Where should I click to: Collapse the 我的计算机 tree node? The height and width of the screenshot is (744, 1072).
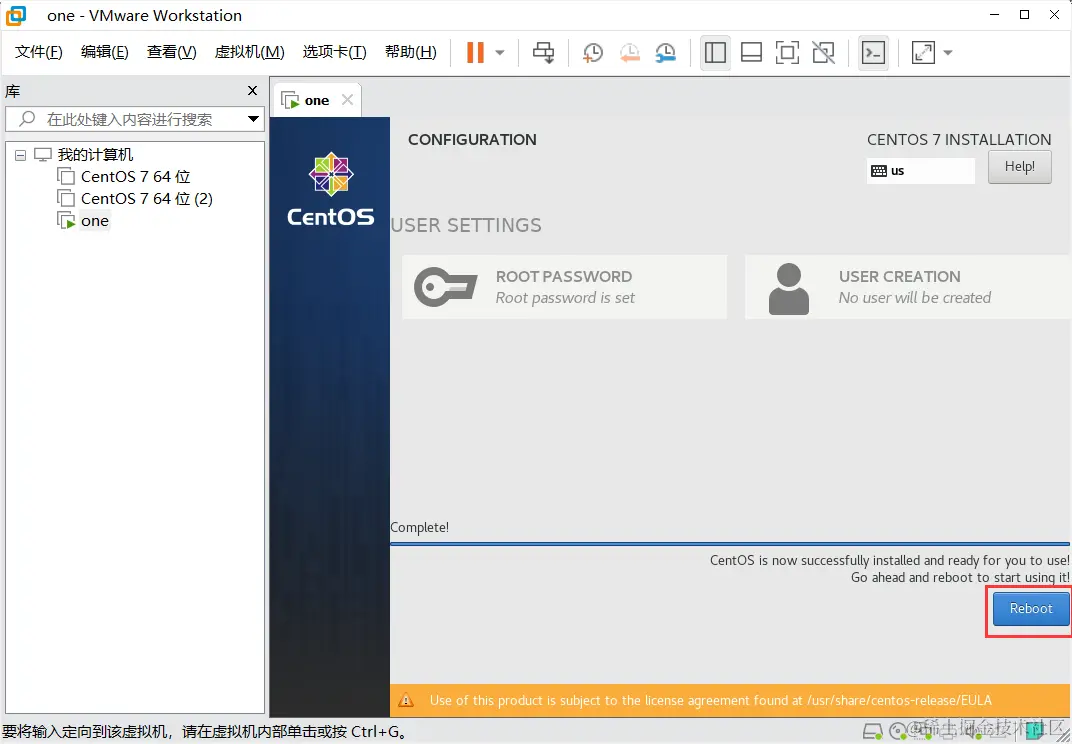coord(21,155)
